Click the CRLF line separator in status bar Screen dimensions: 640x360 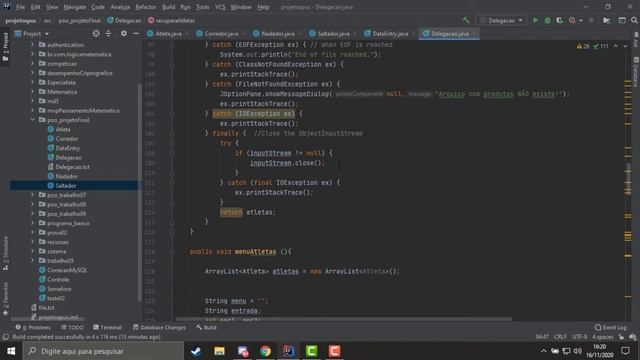point(560,337)
